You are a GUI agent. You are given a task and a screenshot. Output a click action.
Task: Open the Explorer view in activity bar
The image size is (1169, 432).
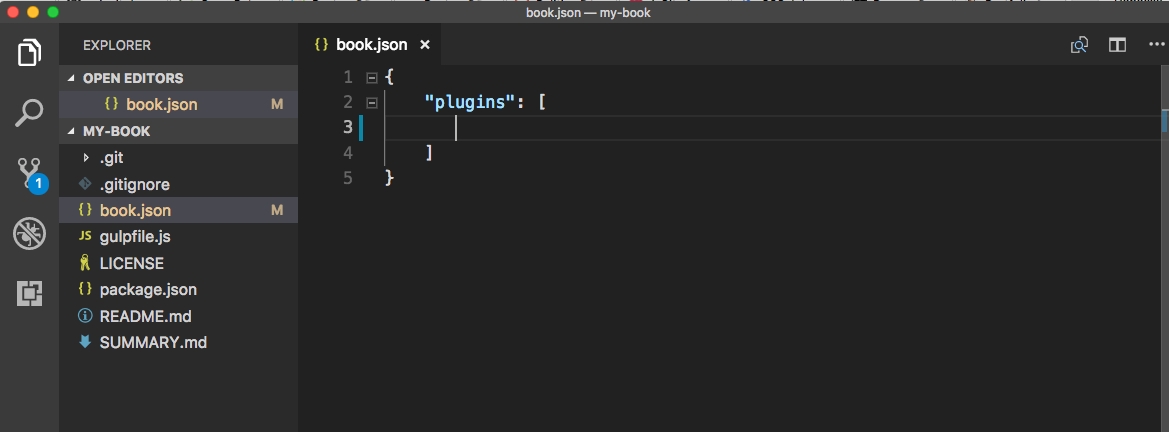pyautogui.click(x=30, y=53)
